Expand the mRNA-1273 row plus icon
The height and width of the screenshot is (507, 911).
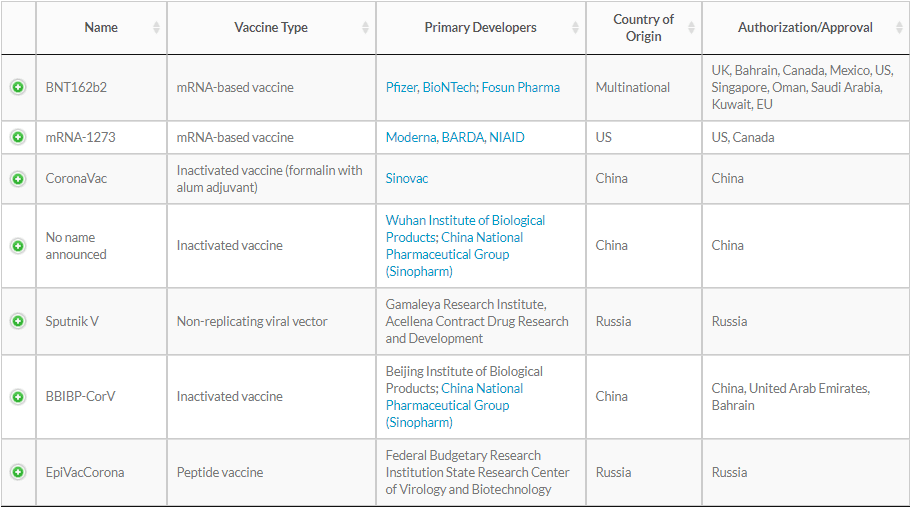pos(18,137)
